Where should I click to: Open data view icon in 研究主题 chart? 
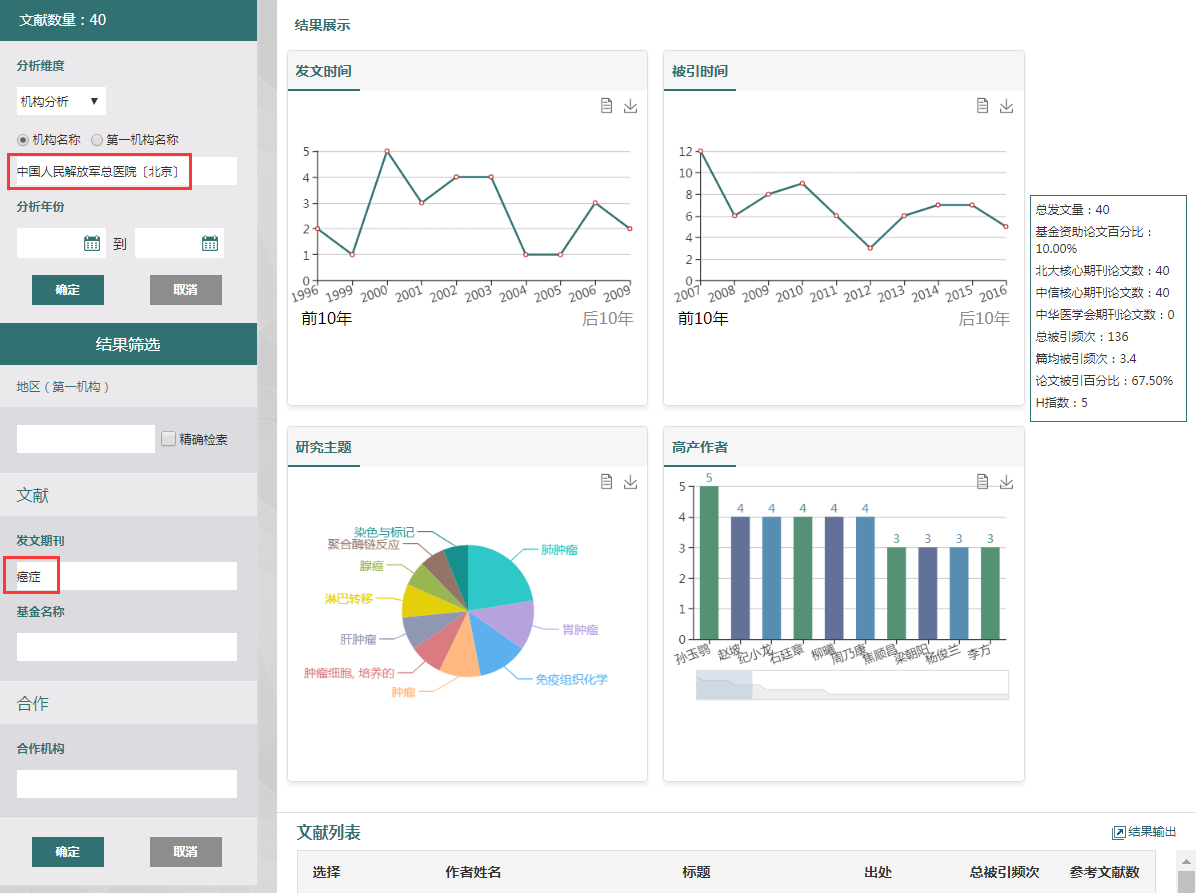tap(606, 482)
